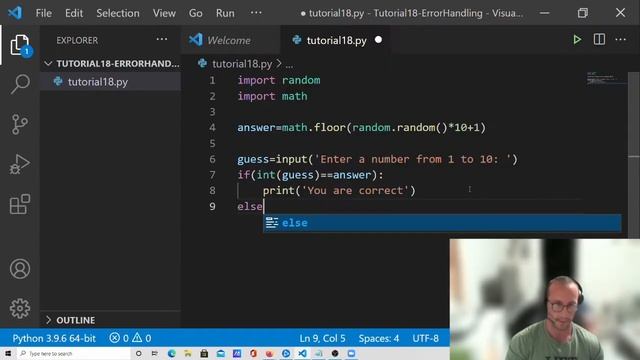Viewport: 640px width, 360px height.
Task: Click 'import random' on line 1
Action: coord(279,80)
